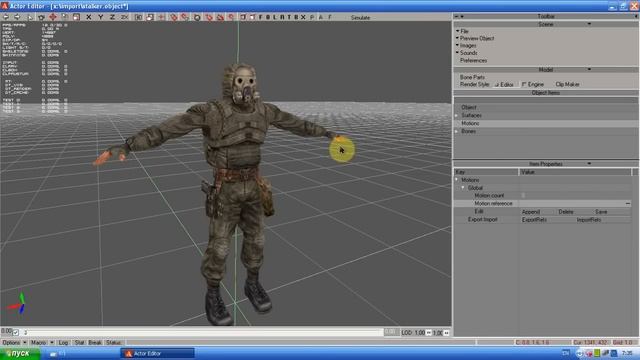Click the Simulate button in toolbar

click(360, 18)
